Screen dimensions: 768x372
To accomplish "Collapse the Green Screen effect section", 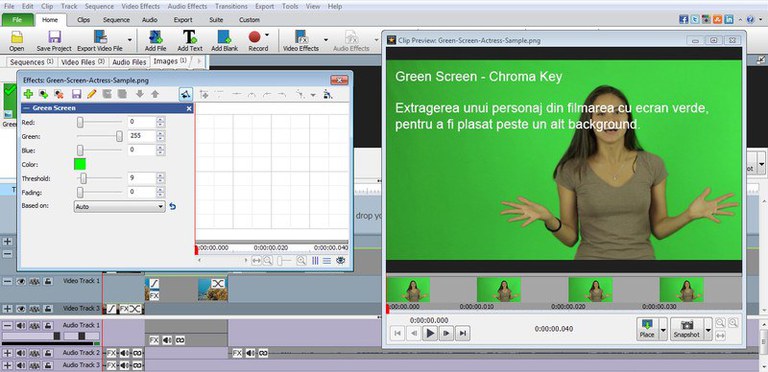I will coord(26,108).
